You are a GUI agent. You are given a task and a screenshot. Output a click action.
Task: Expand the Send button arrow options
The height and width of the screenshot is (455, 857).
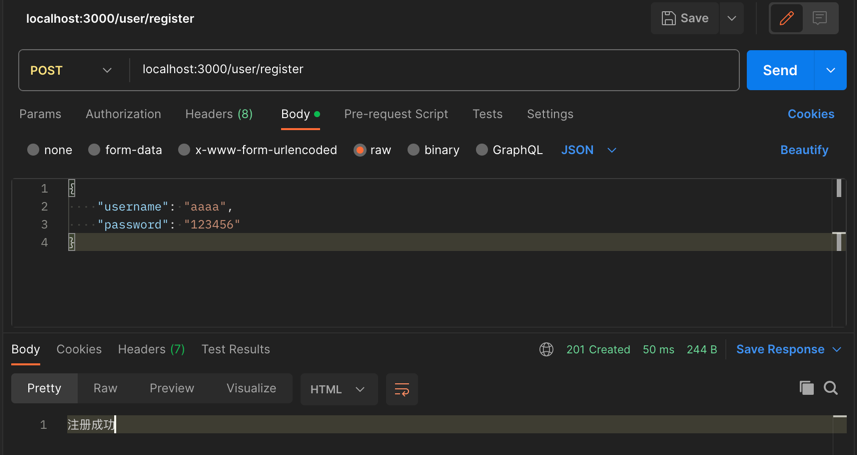[x=830, y=70]
